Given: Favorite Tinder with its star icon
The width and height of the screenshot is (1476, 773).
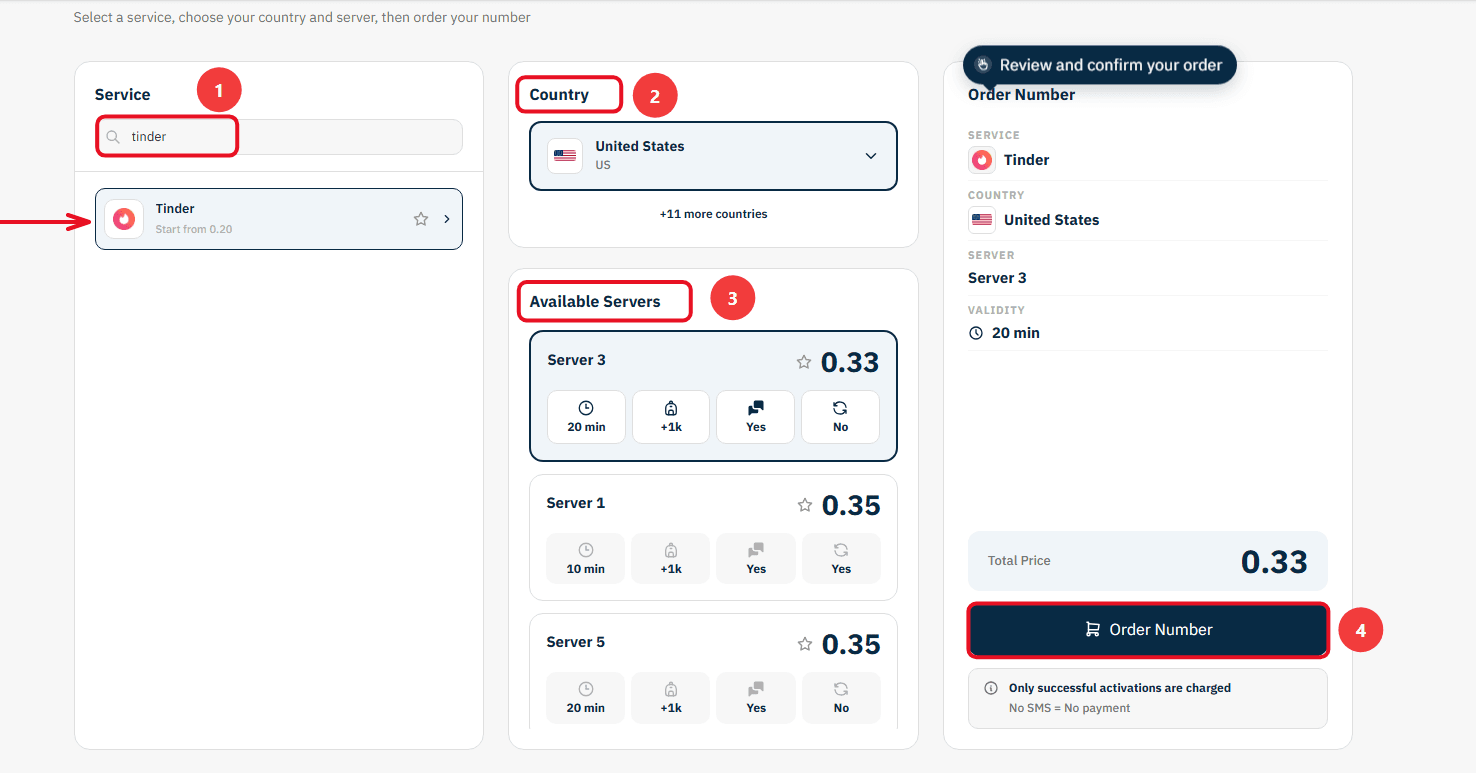Looking at the screenshot, I should pyautogui.click(x=421, y=219).
